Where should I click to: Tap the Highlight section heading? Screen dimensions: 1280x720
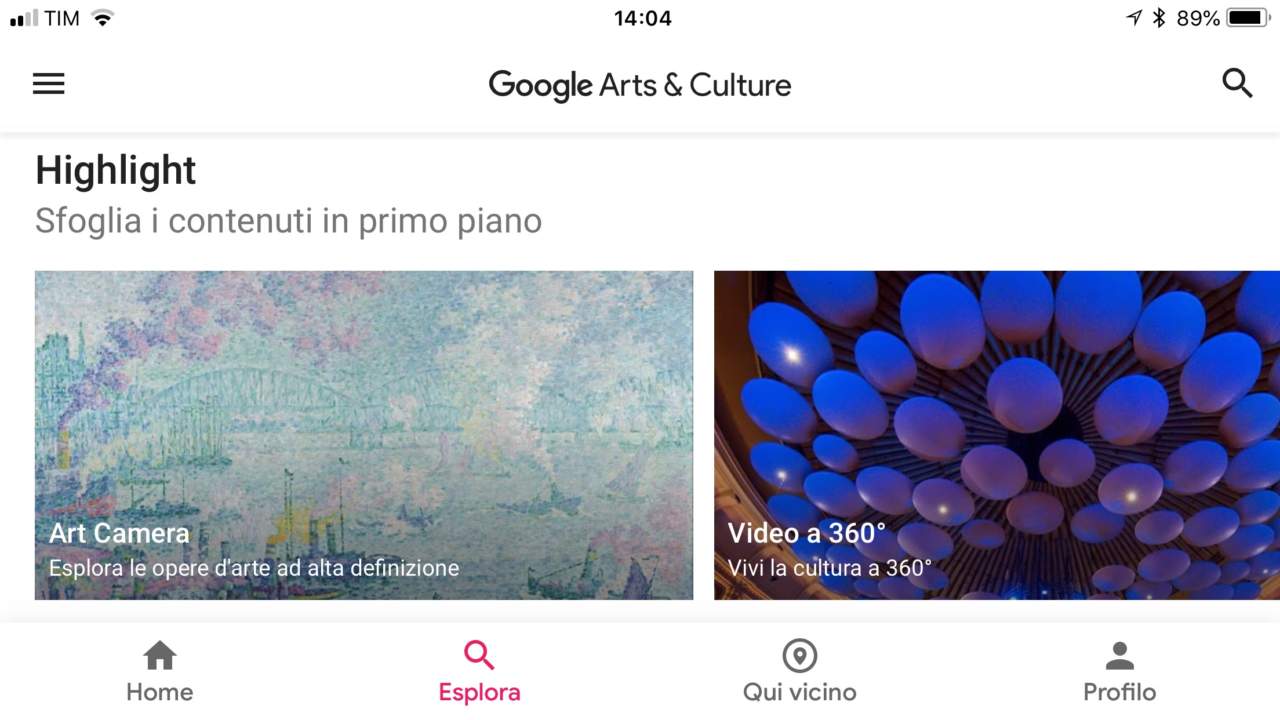click(116, 171)
